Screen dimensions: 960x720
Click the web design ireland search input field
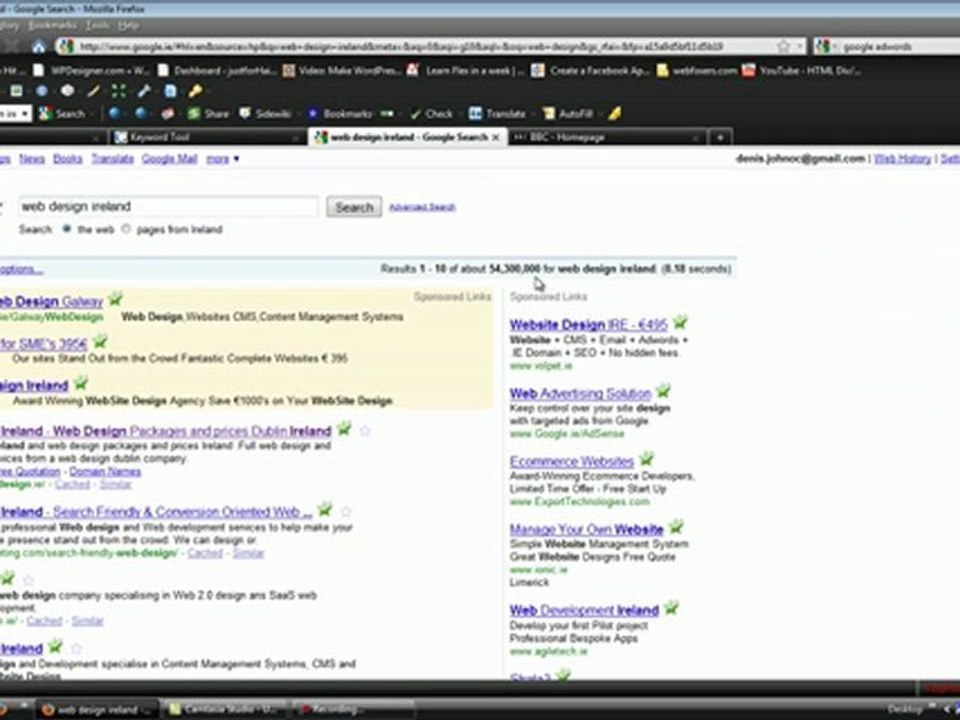click(168, 207)
